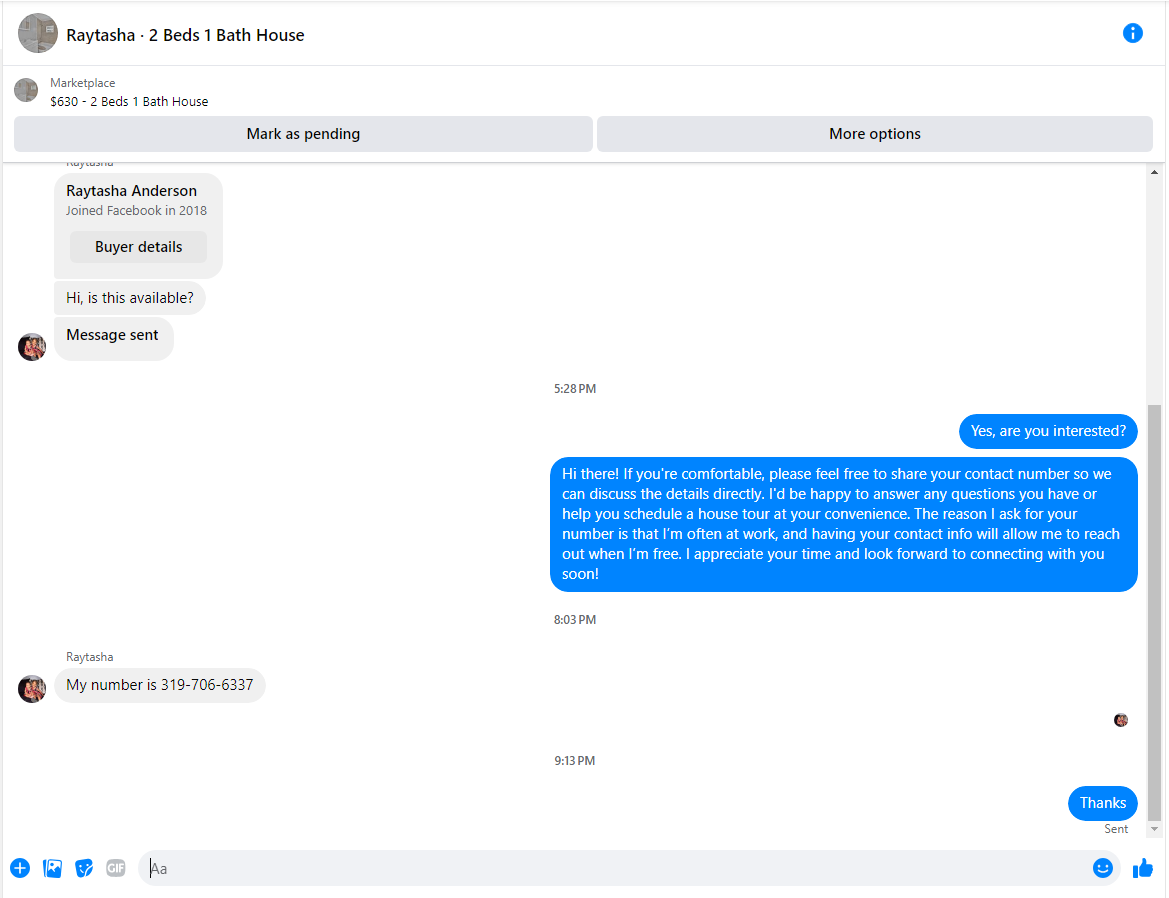The height and width of the screenshot is (898, 1169).
Task: Click Raytasha's avatar beside phone number message
Action: [32, 689]
